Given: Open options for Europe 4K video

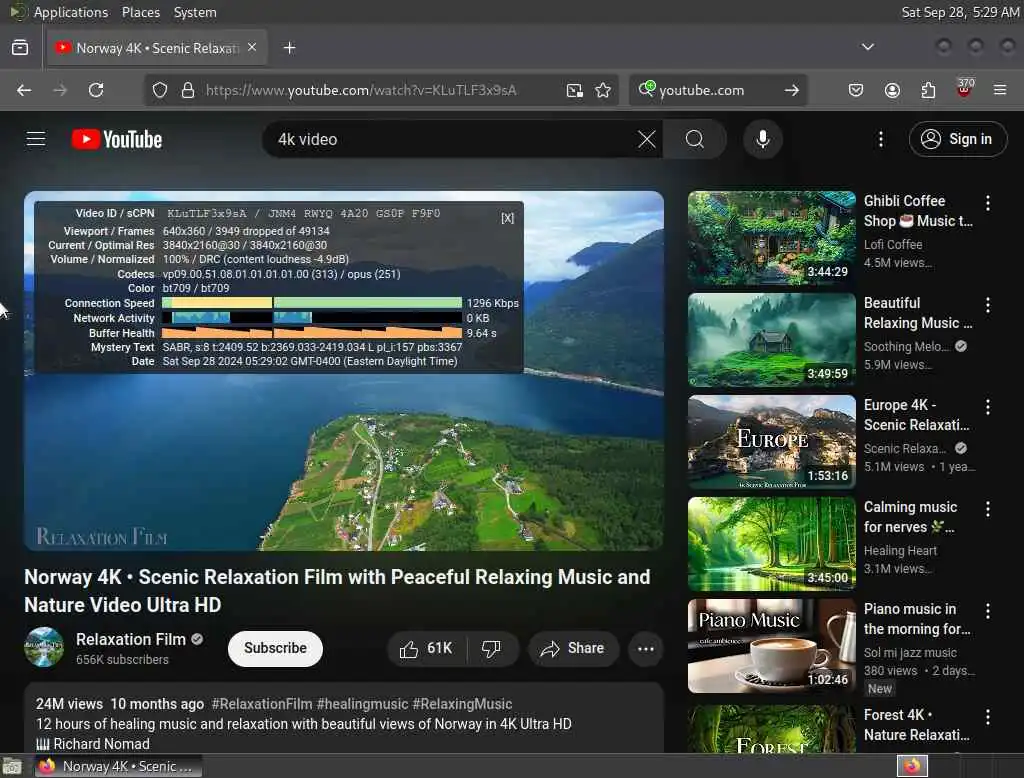Looking at the screenshot, I should click(x=987, y=407).
